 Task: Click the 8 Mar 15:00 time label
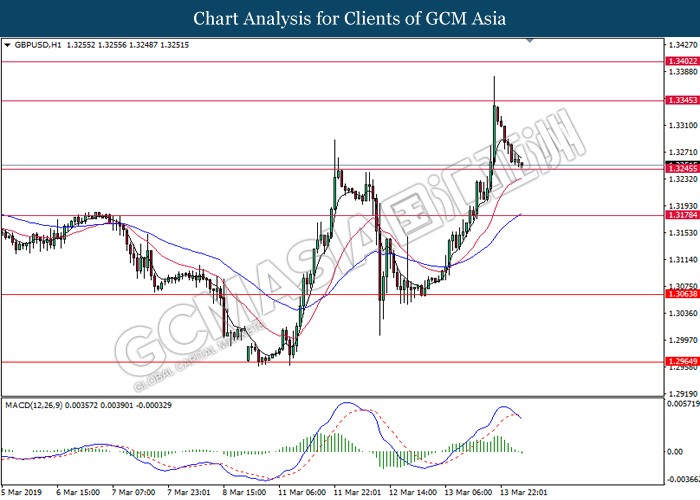coord(244,492)
